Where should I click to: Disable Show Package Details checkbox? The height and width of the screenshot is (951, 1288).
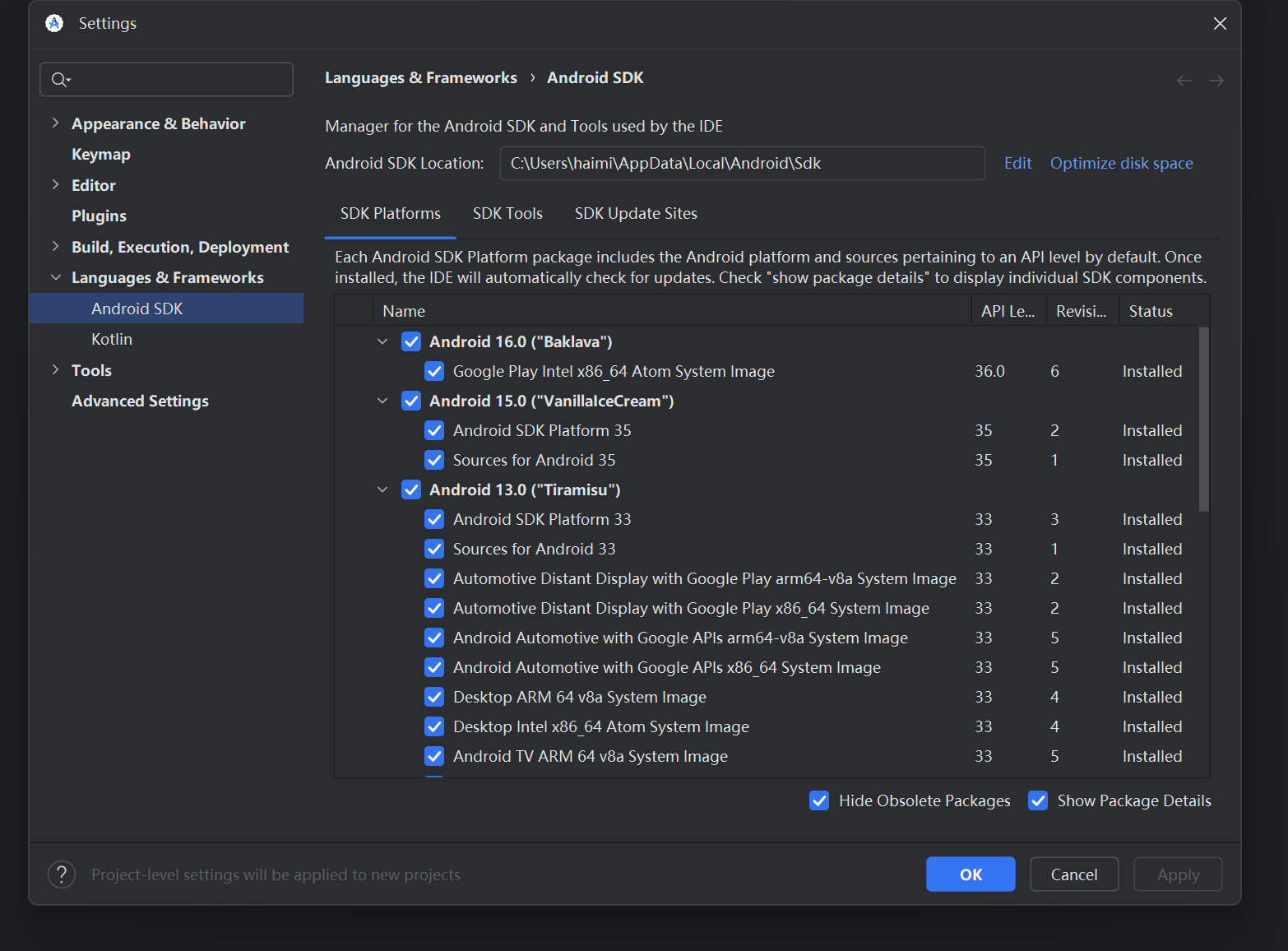[x=1038, y=800]
